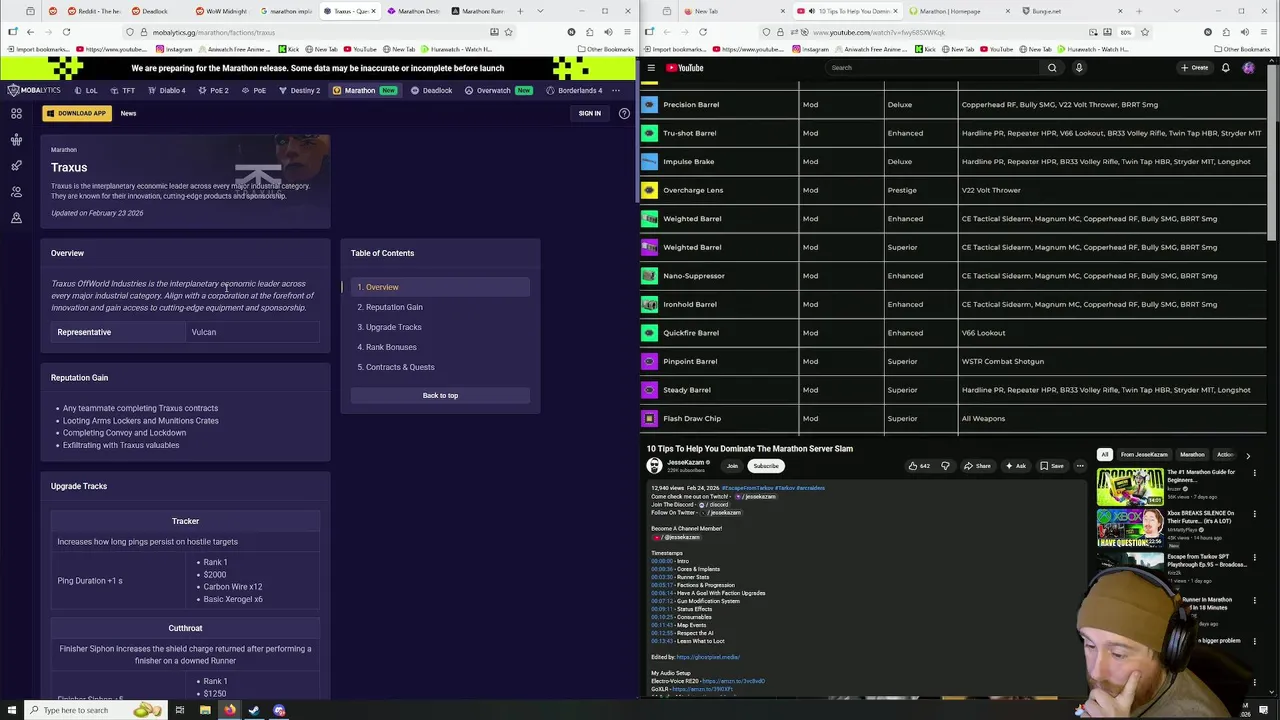Click the SIGN IN button
Image resolution: width=1280 pixels, height=720 pixels.
pos(590,113)
